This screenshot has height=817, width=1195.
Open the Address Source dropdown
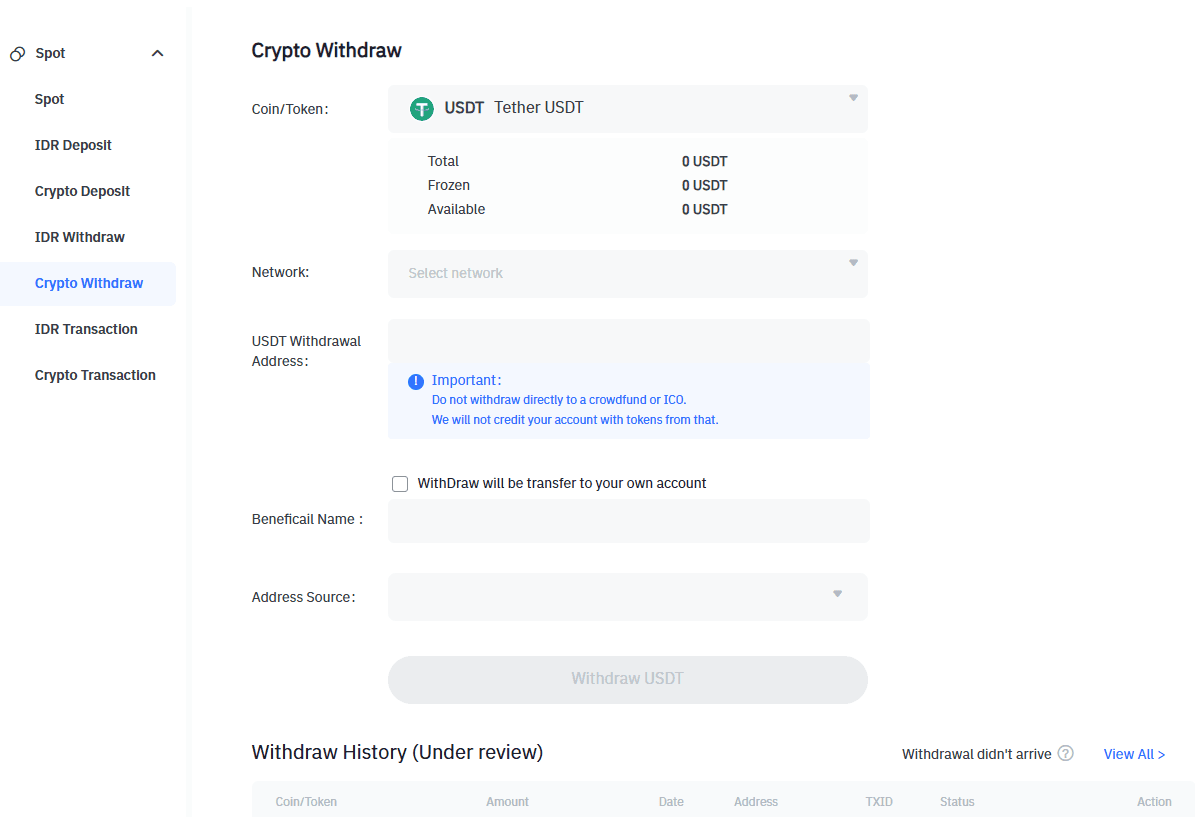click(x=627, y=595)
